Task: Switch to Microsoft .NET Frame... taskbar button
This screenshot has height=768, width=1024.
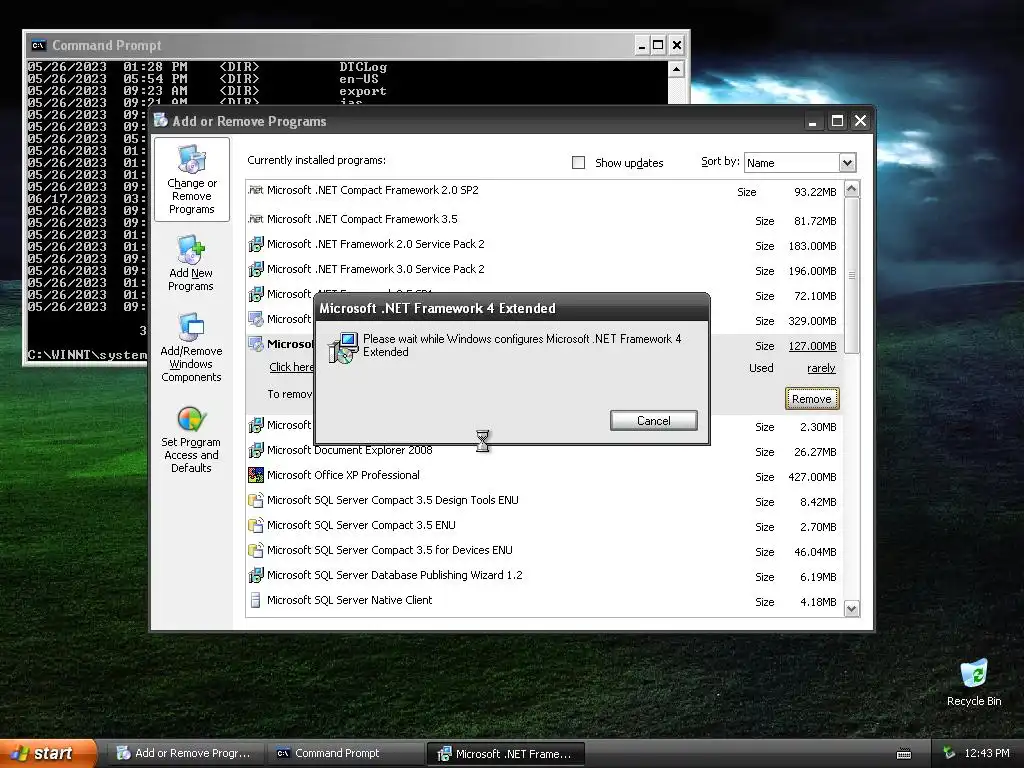Action: pos(505,754)
